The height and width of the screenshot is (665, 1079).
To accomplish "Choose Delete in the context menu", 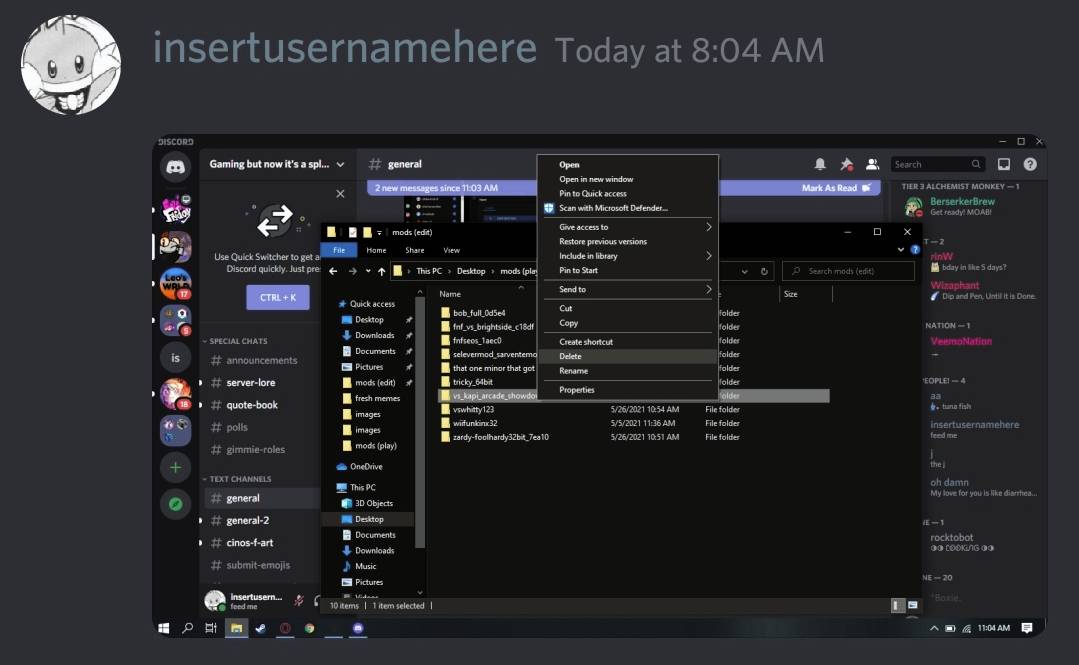I will tap(570, 356).
